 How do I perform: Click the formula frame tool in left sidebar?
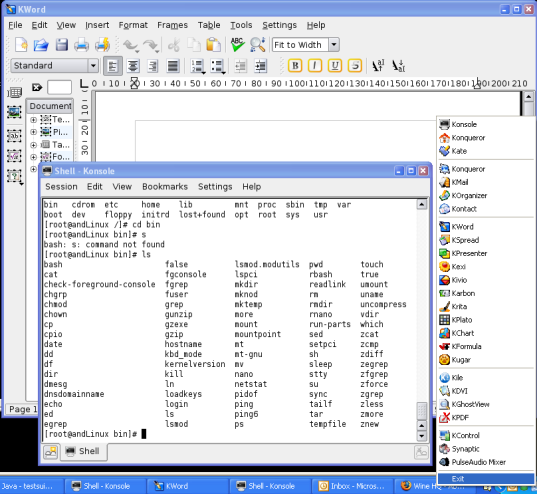(14, 156)
